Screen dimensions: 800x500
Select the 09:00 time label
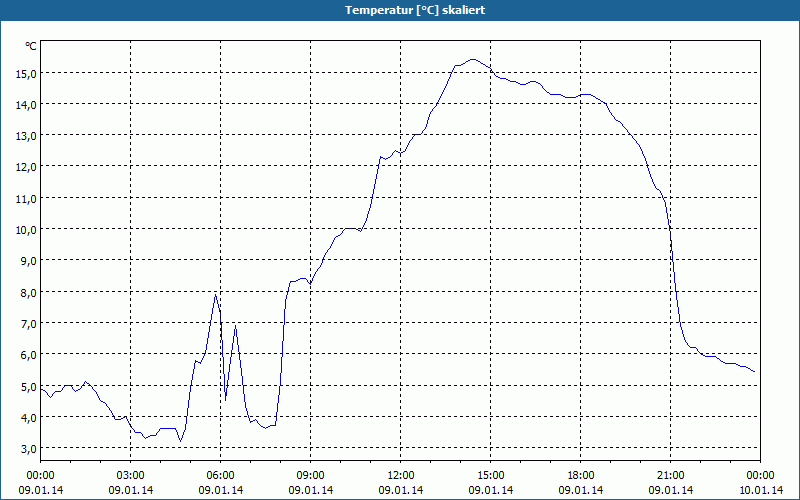311,476
